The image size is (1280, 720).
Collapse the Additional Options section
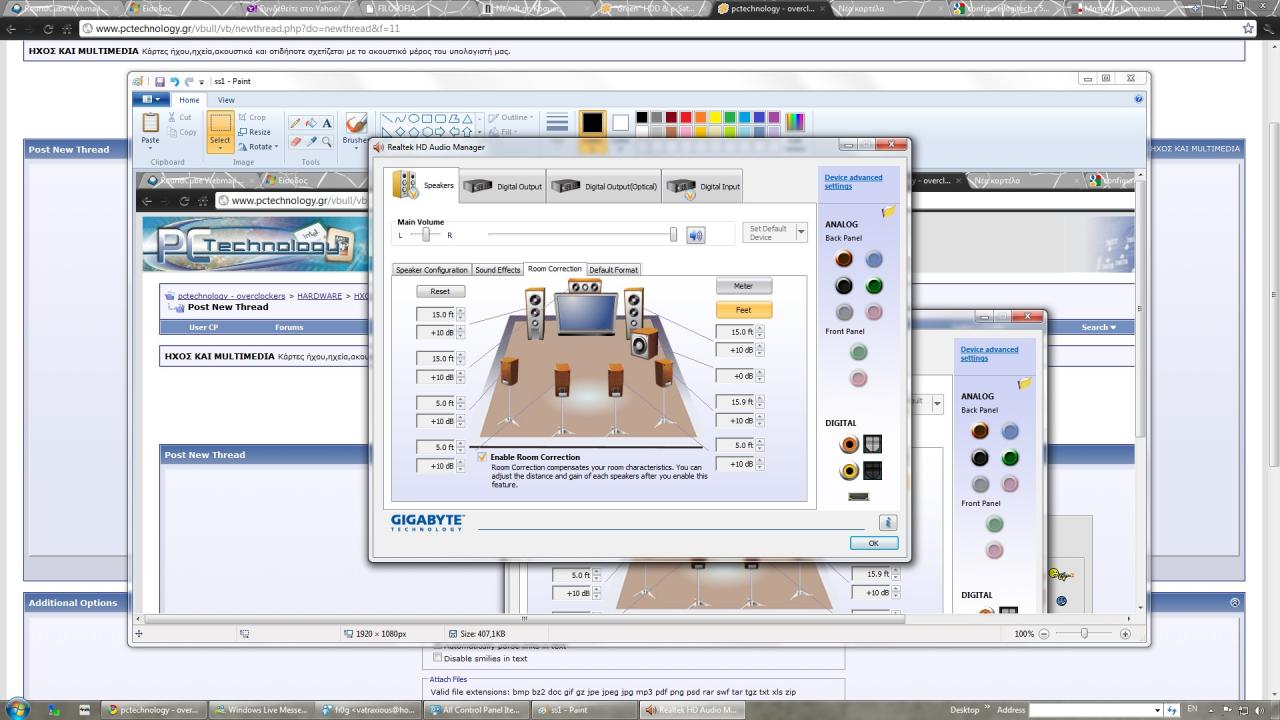click(1234, 602)
